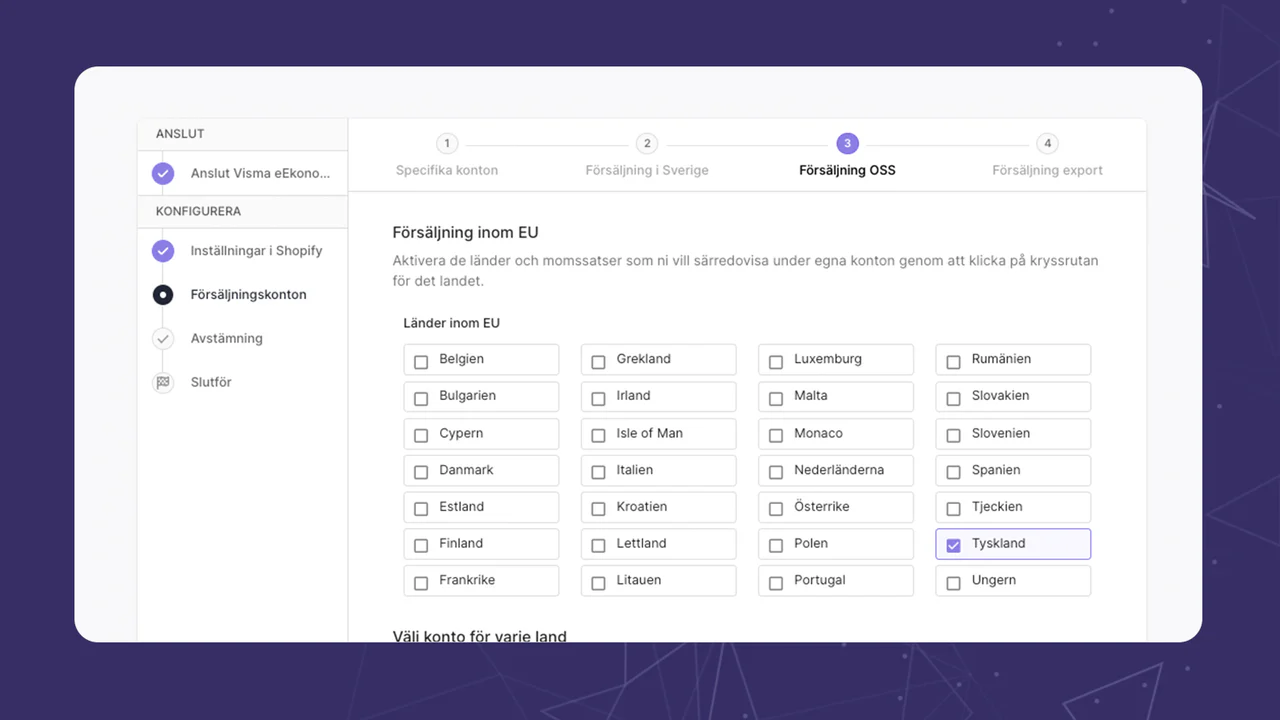Tick the Litauen checkbox
The image size is (1280, 720).
coord(598,582)
